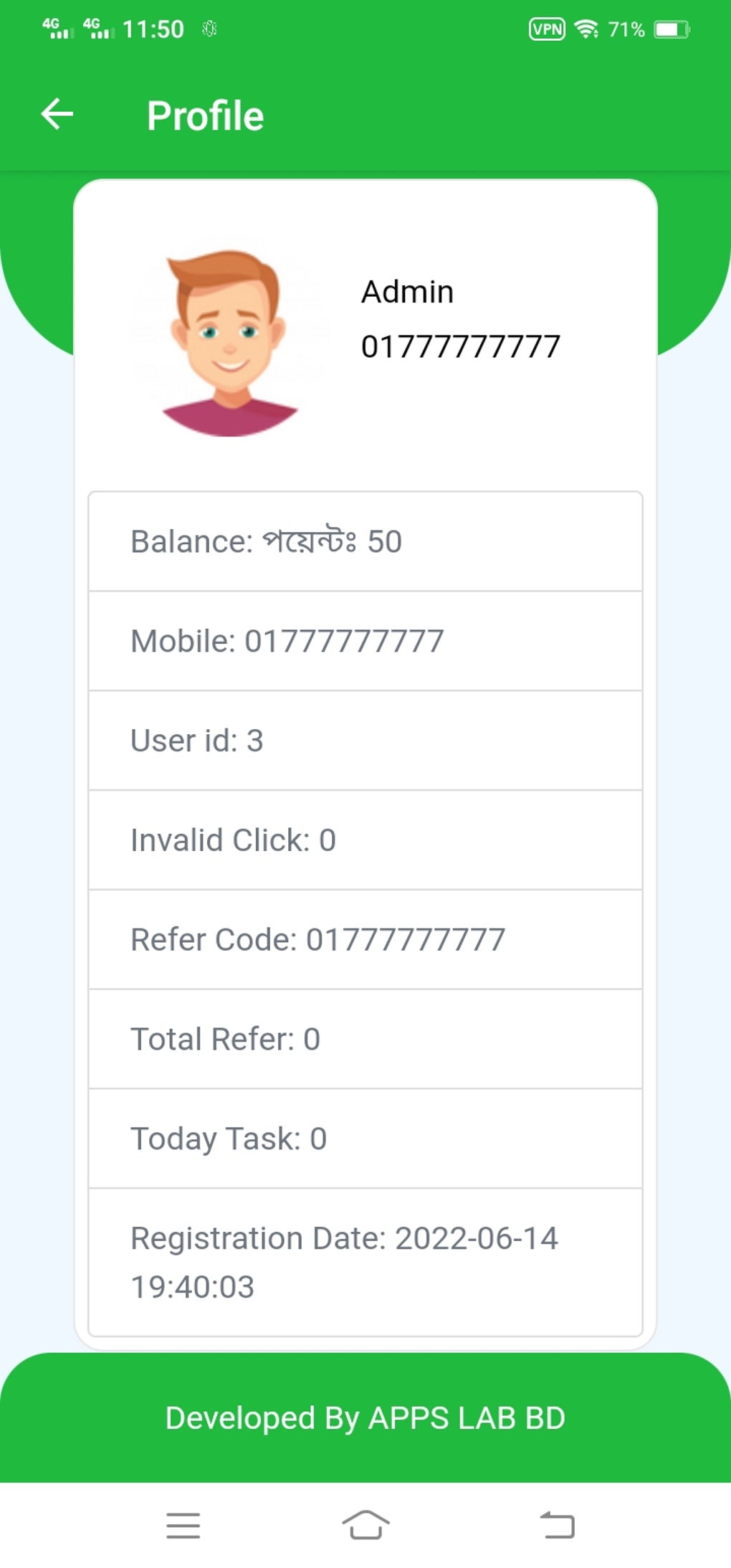731x1568 pixels.
Task: Open the Android recent apps menu icon
Action: tap(183, 1525)
